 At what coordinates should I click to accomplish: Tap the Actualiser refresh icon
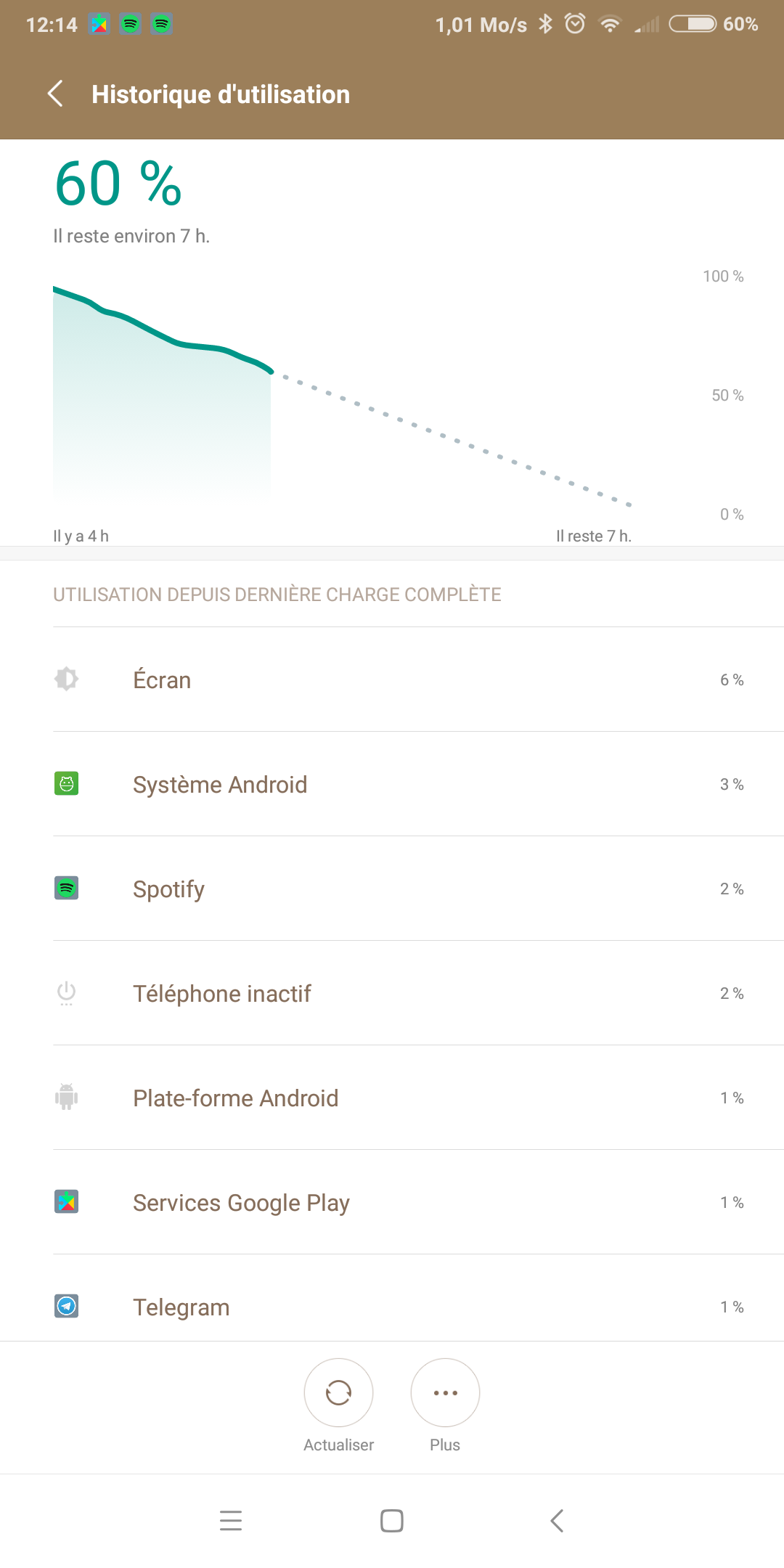[338, 1392]
